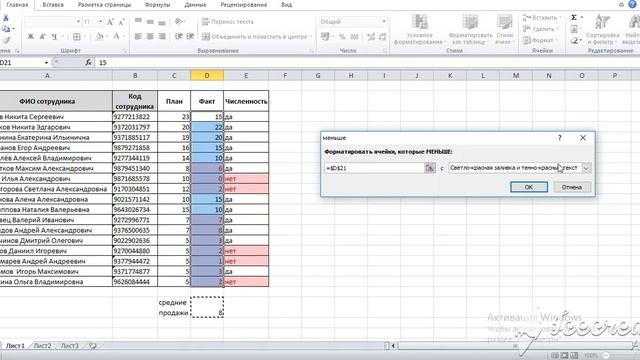Screen dimensions: 640x360
Task: Open the Главная ribbon tab
Action: (x=17, y=5)
